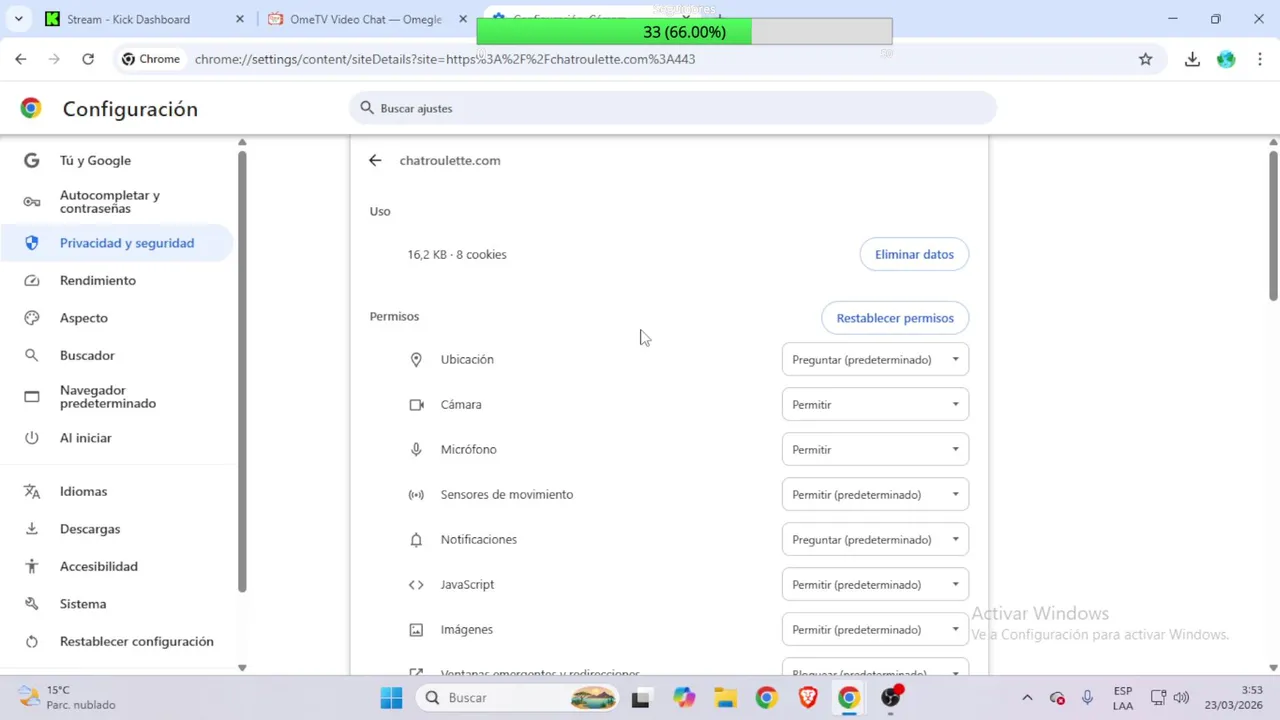Click the Eliminar datos button
The height and width of the screenshot is (720, 1280).
pos(914,254)
